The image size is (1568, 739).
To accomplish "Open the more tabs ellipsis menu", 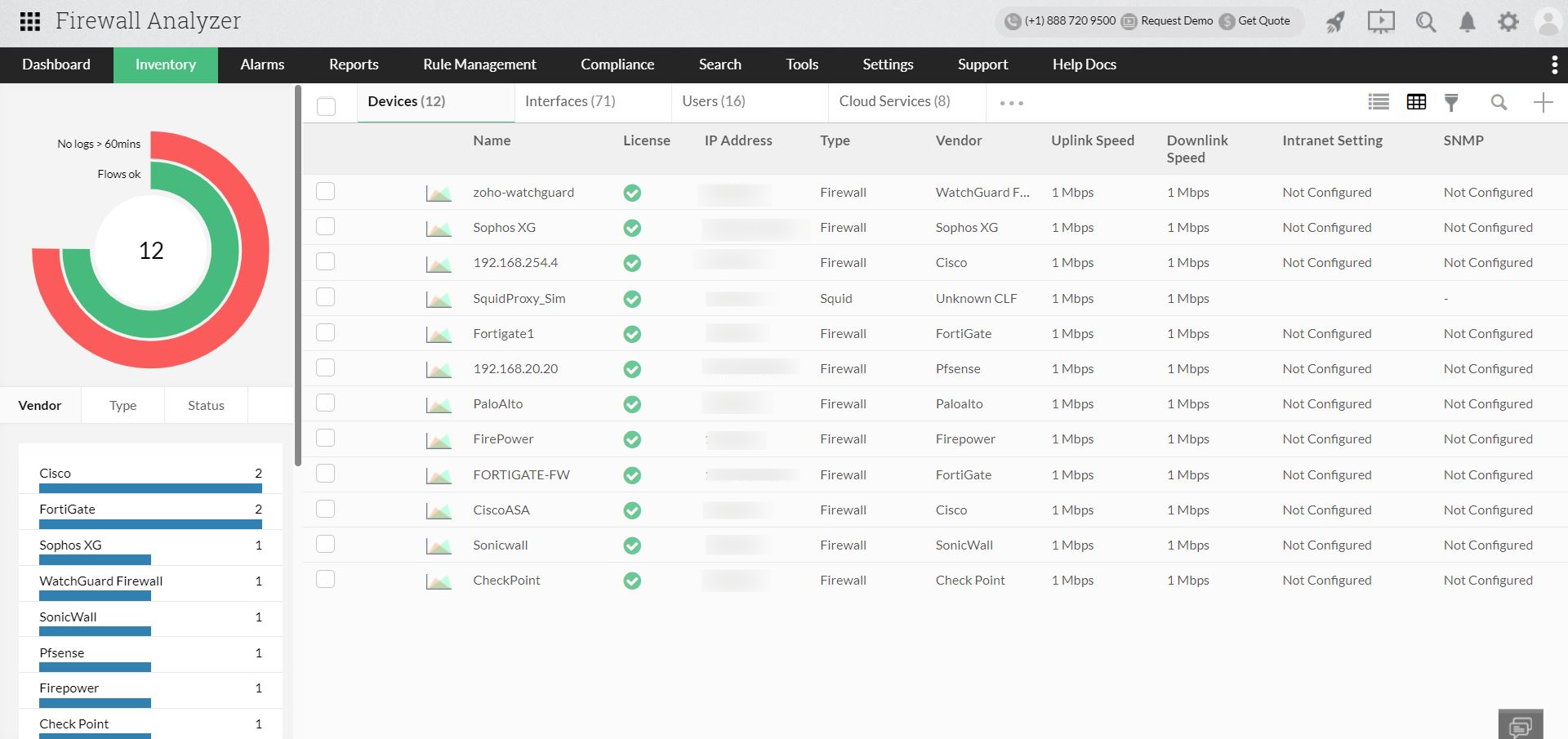I will tap(1011, 103).
